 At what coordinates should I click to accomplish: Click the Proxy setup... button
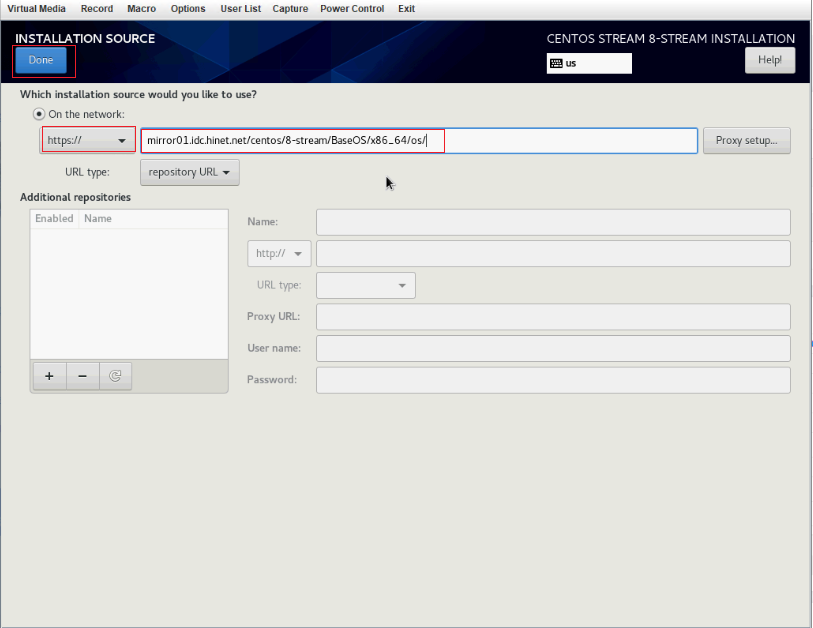pyautogui.click(x=747, y=141)
